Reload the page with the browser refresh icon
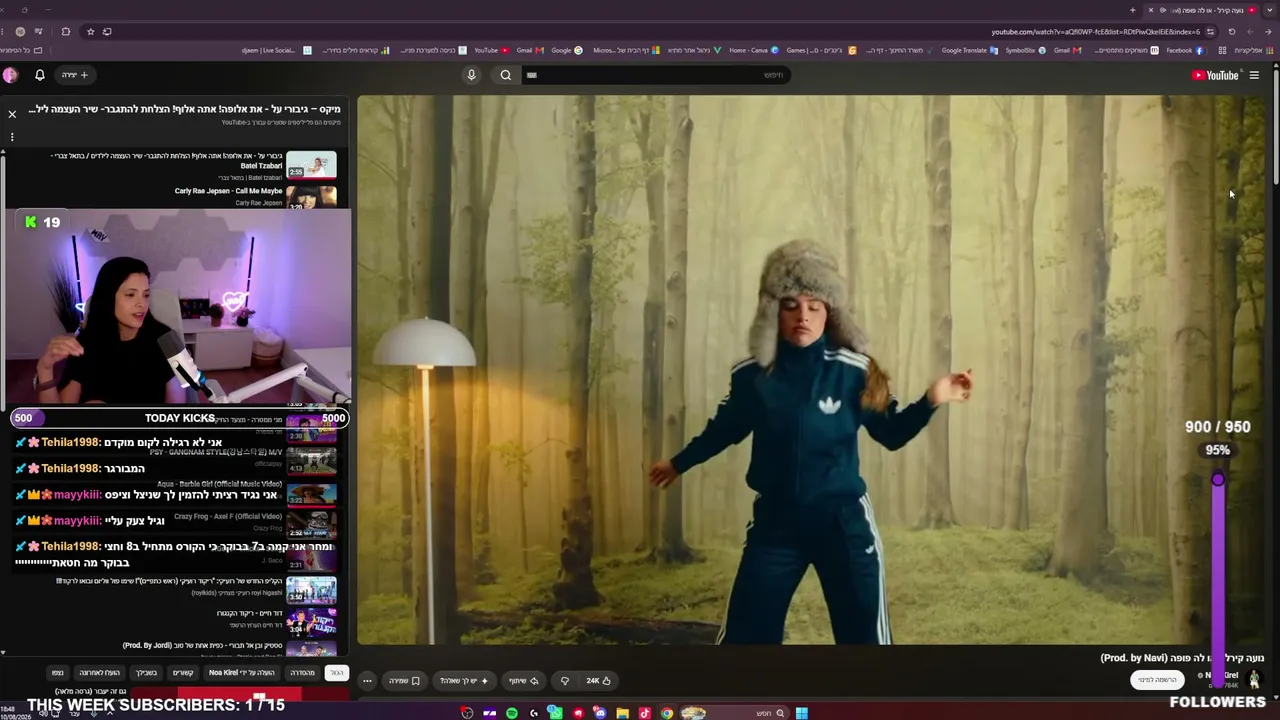The height and width of the screenshot is (720, 1280). pos(1232,32)
